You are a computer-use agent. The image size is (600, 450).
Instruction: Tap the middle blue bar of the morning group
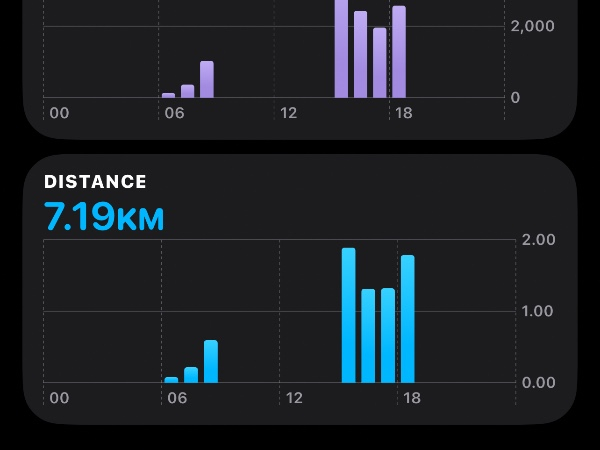pyautogui.click(x=191, y=375)
